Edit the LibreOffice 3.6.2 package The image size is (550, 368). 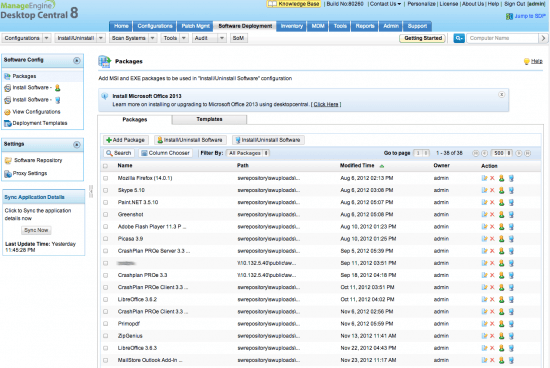click(484, 299)
